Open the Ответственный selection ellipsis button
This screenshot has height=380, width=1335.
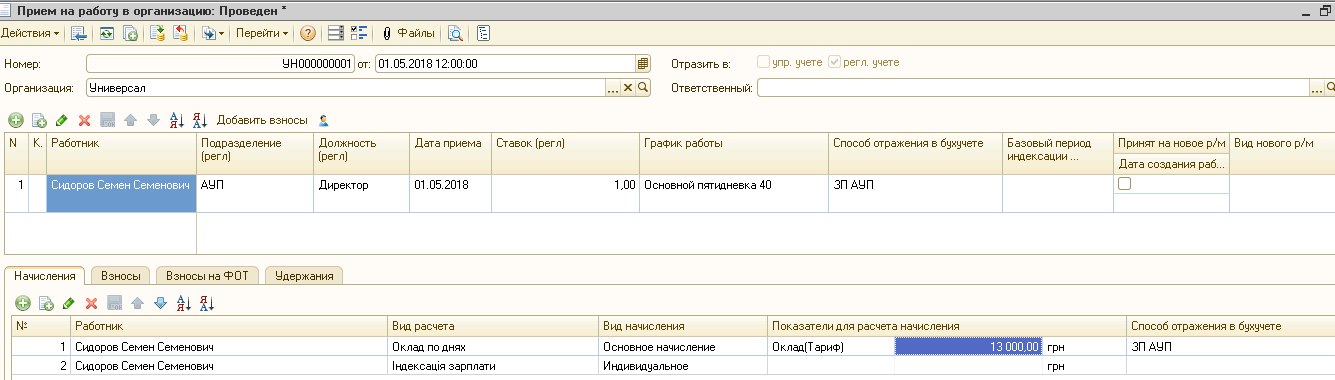tap(1316, 88)
